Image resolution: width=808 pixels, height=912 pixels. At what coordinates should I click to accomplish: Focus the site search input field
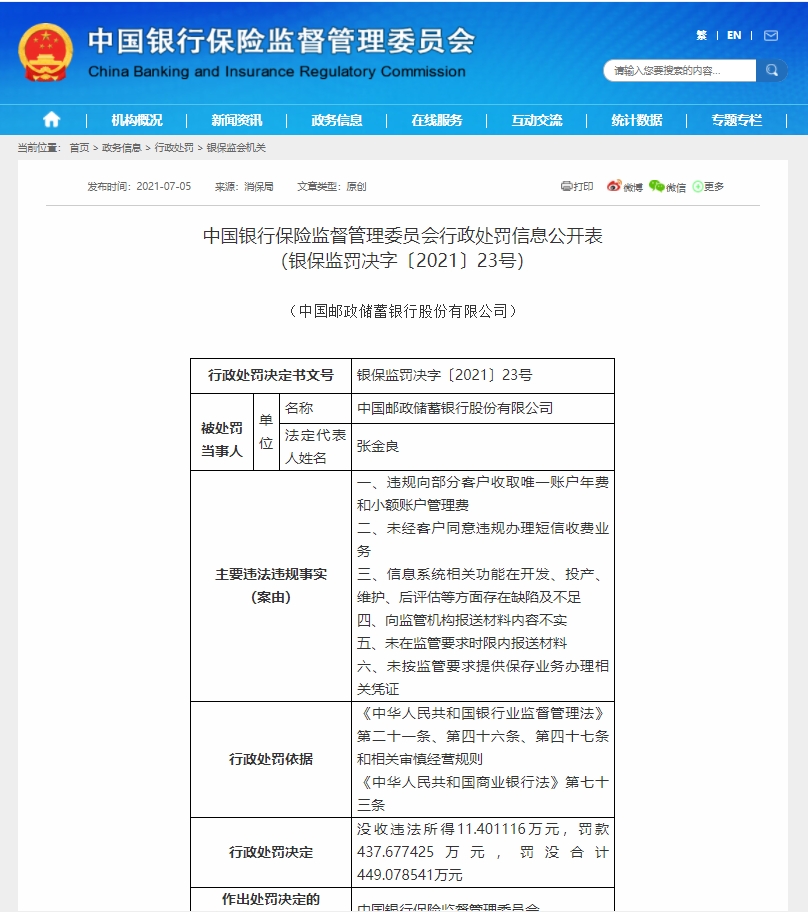[679, 70]
